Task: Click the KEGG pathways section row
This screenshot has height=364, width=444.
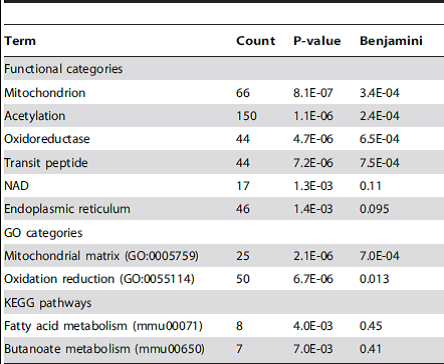Action: click(x=224, y=303)
